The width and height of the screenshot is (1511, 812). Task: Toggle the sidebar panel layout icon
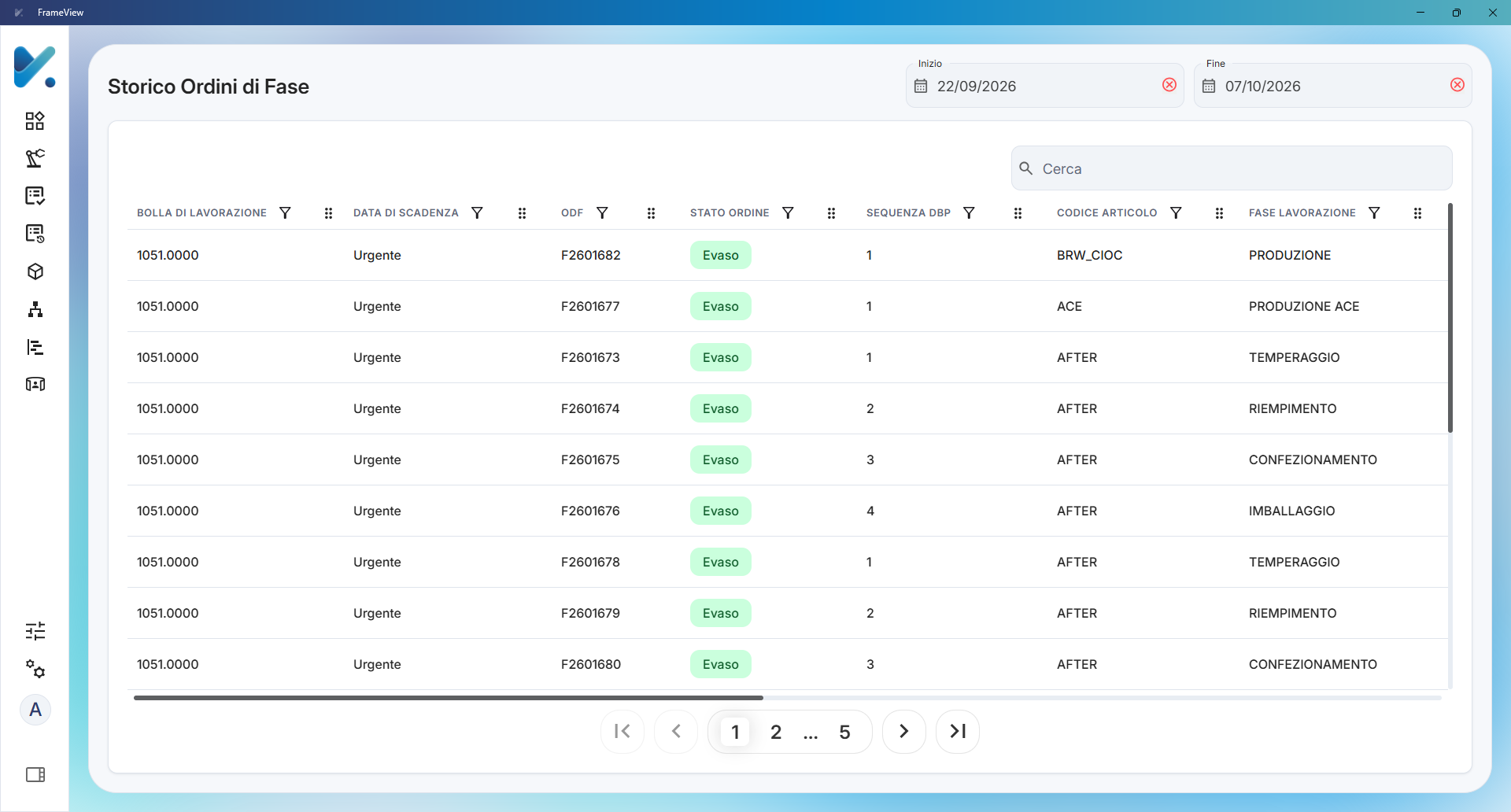click(x=35, y=775)
